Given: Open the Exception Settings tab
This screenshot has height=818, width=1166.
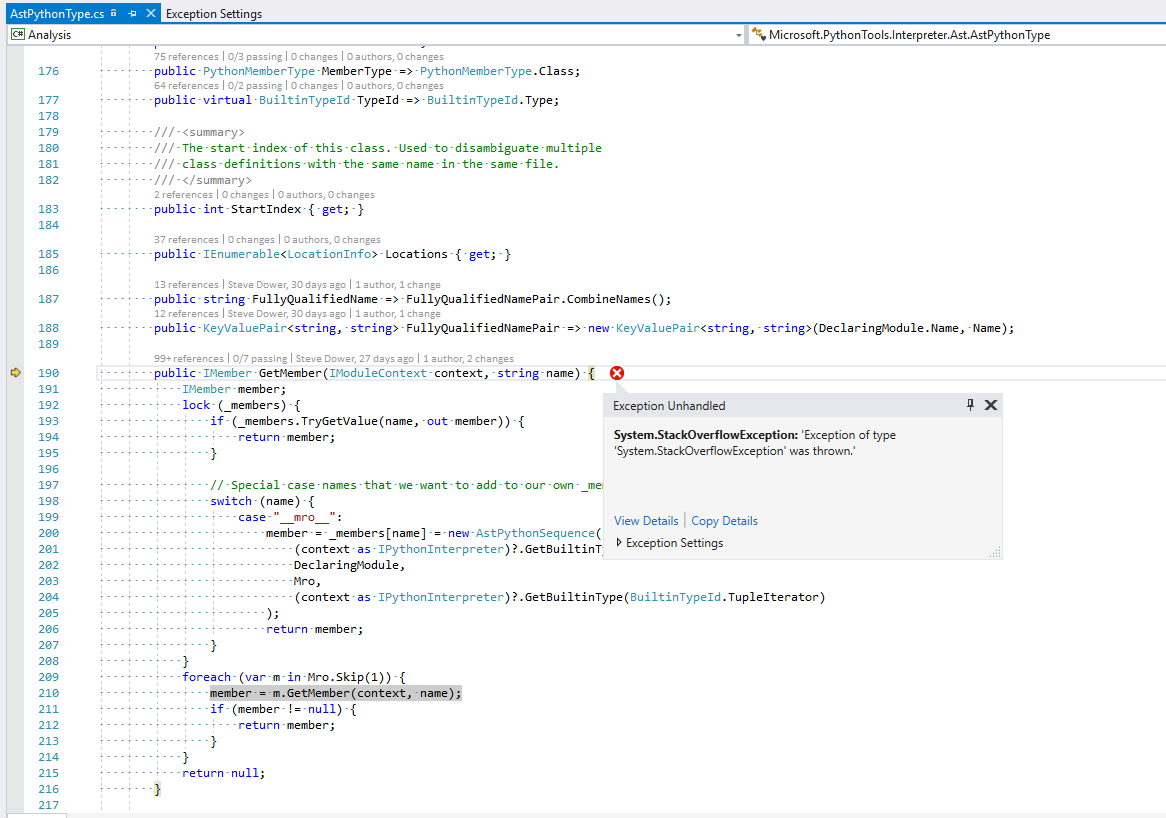Looking at the screenshot, I should click(x=213, y=13).
